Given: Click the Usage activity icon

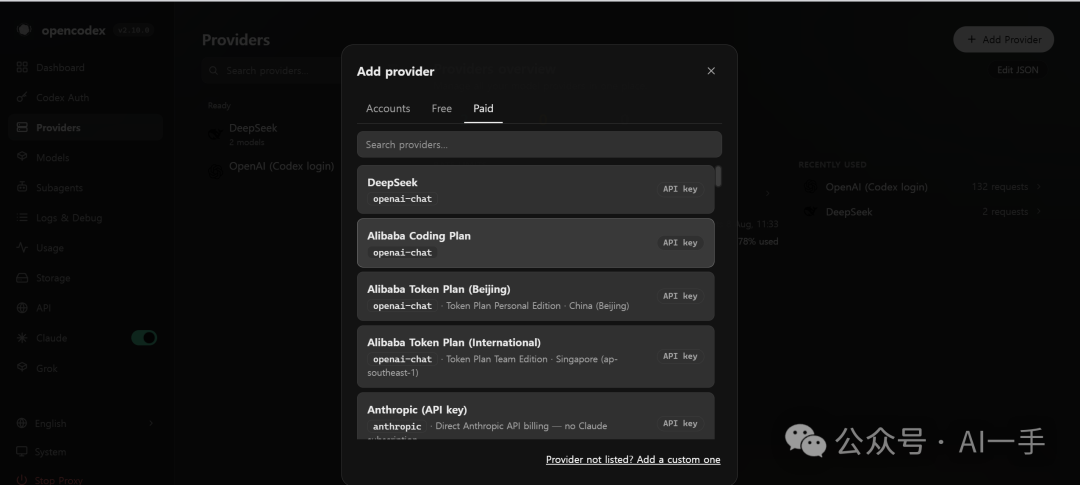Looking at the screenshot, I should click(22, 247).
